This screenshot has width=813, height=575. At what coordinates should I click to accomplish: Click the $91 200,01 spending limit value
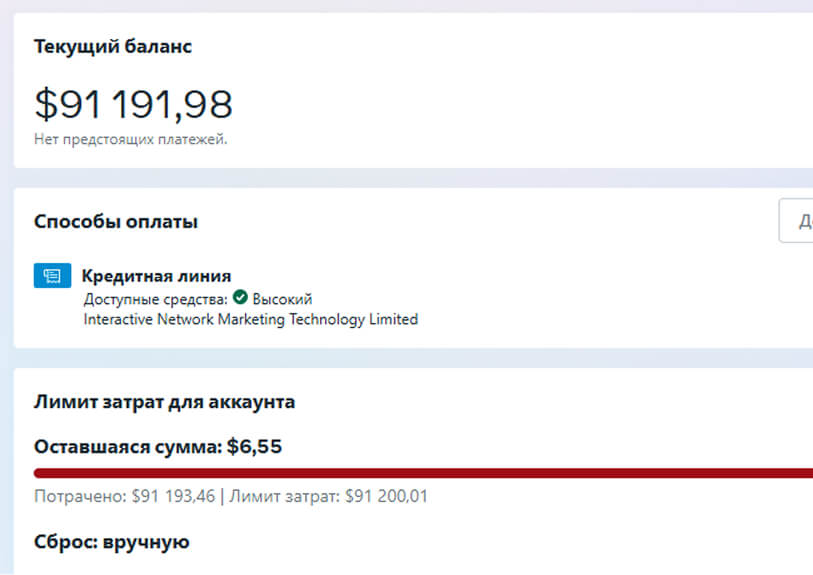coord(386,496)
